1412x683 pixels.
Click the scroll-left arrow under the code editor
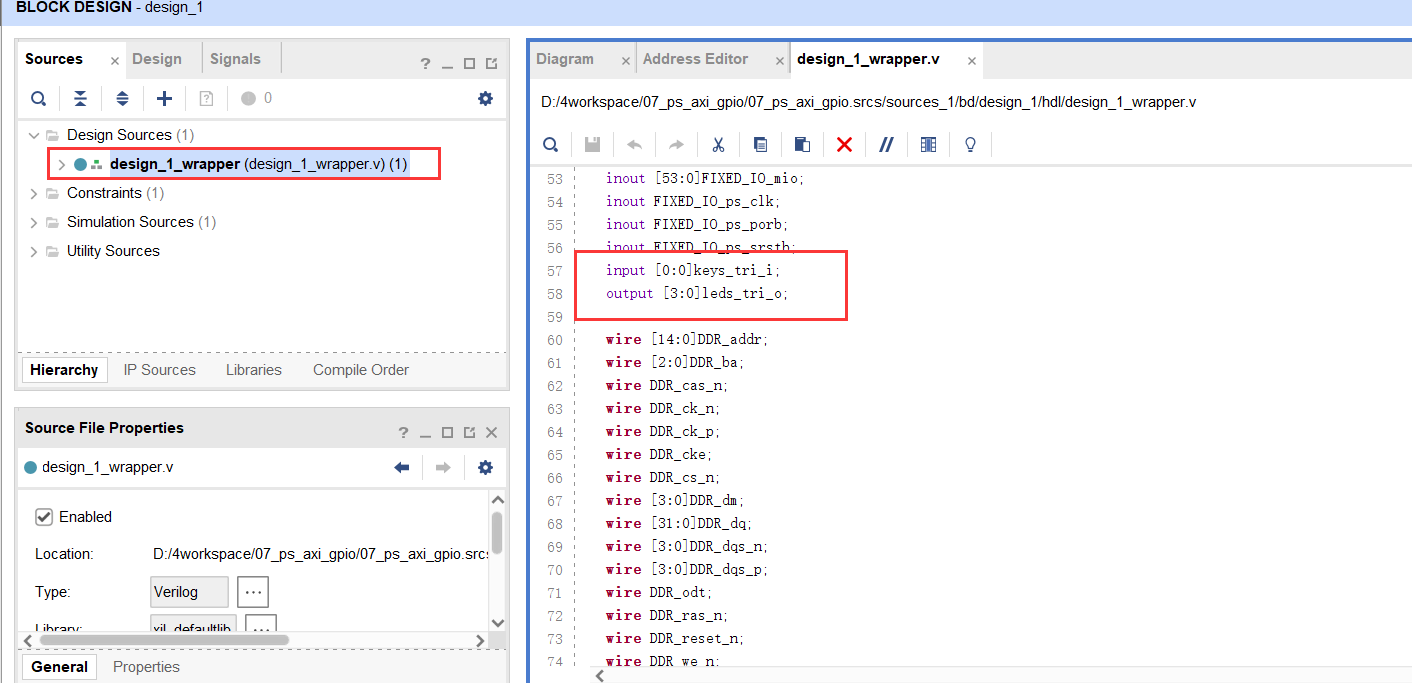coord(600,676)
